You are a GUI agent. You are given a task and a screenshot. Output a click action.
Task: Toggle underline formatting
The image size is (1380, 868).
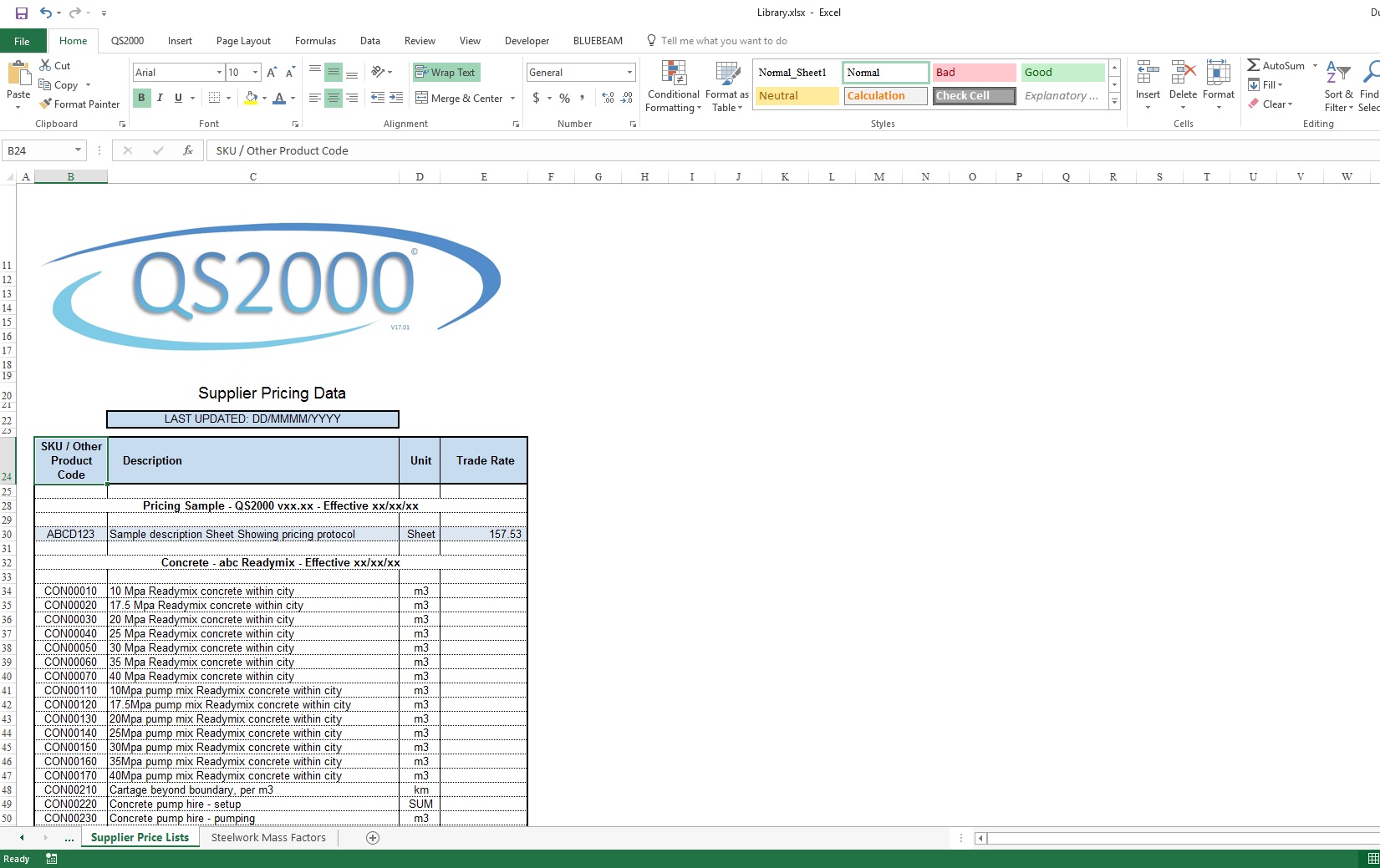177,98
